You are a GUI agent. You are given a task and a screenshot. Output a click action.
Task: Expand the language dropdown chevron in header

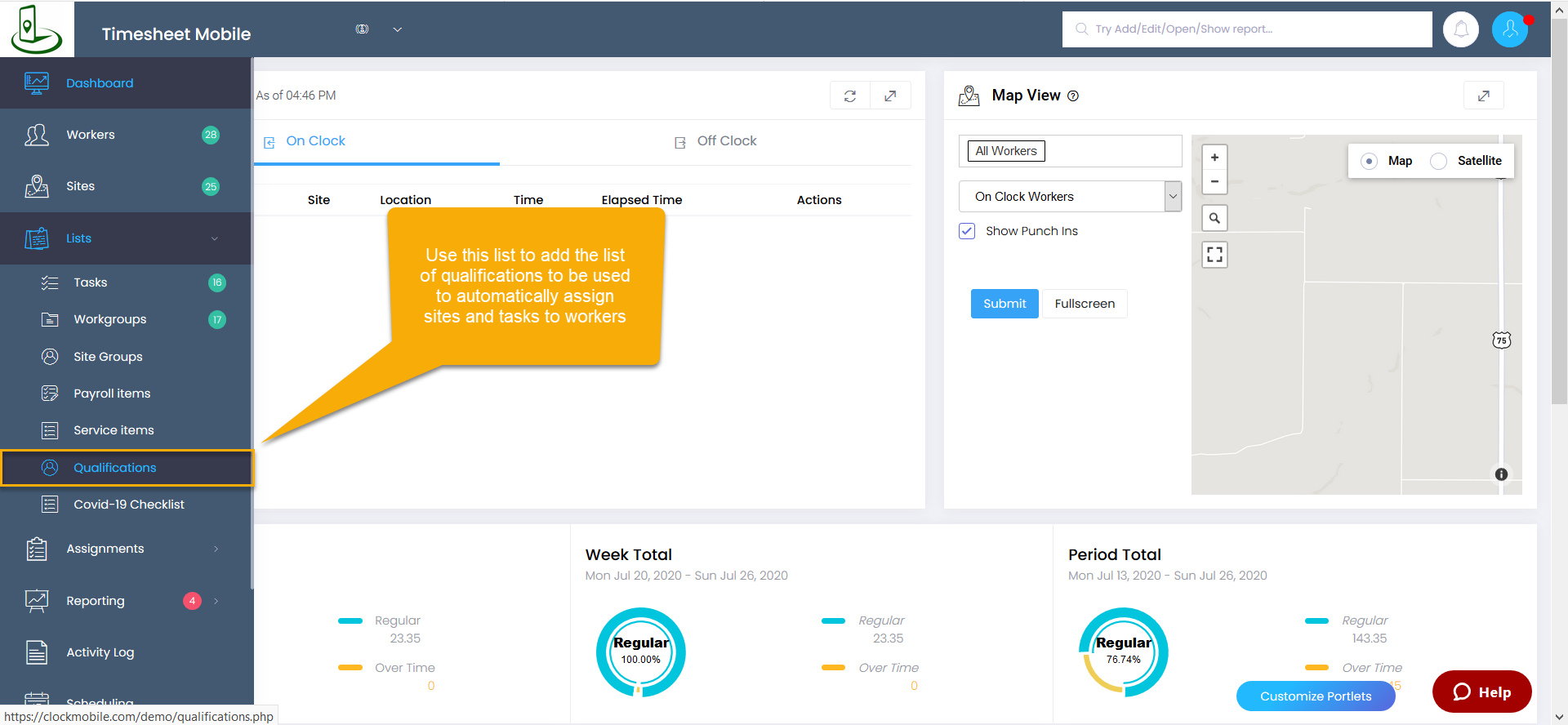pyautogui.click(x=398, y=29)
